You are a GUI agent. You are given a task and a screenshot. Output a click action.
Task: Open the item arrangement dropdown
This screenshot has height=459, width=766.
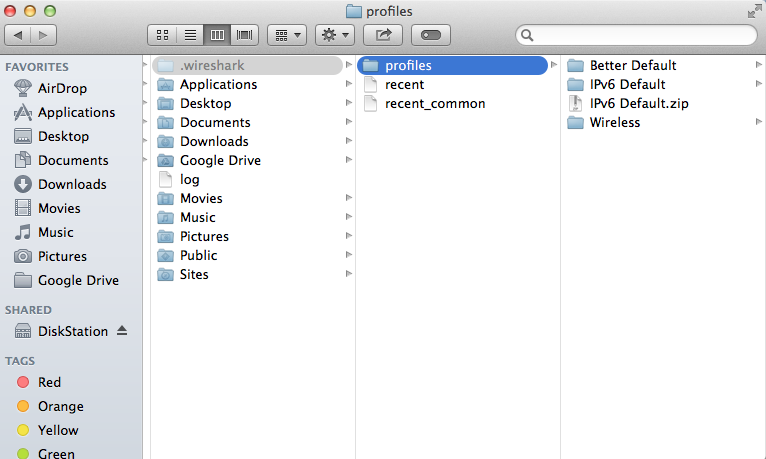(x=287, y=35)
